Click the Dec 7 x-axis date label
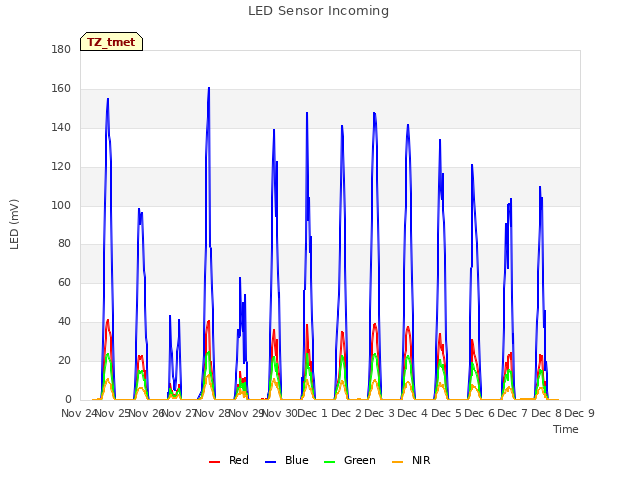Screen dimensions: 640x480 [513, 413]
